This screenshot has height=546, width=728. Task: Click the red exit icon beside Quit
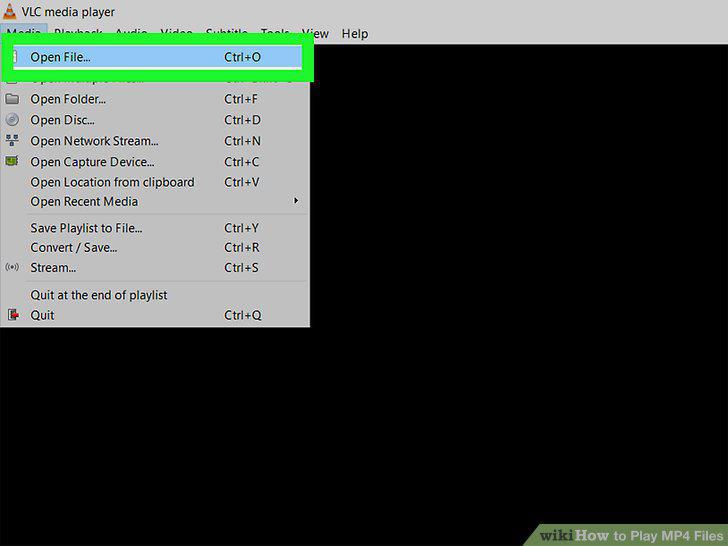coord(13,315)
